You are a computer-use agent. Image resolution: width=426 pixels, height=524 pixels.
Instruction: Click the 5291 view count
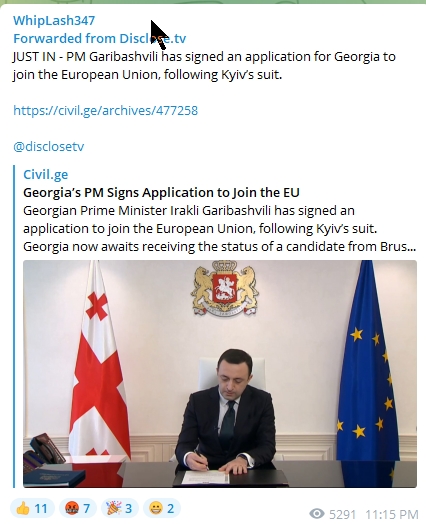coord(342,514)
